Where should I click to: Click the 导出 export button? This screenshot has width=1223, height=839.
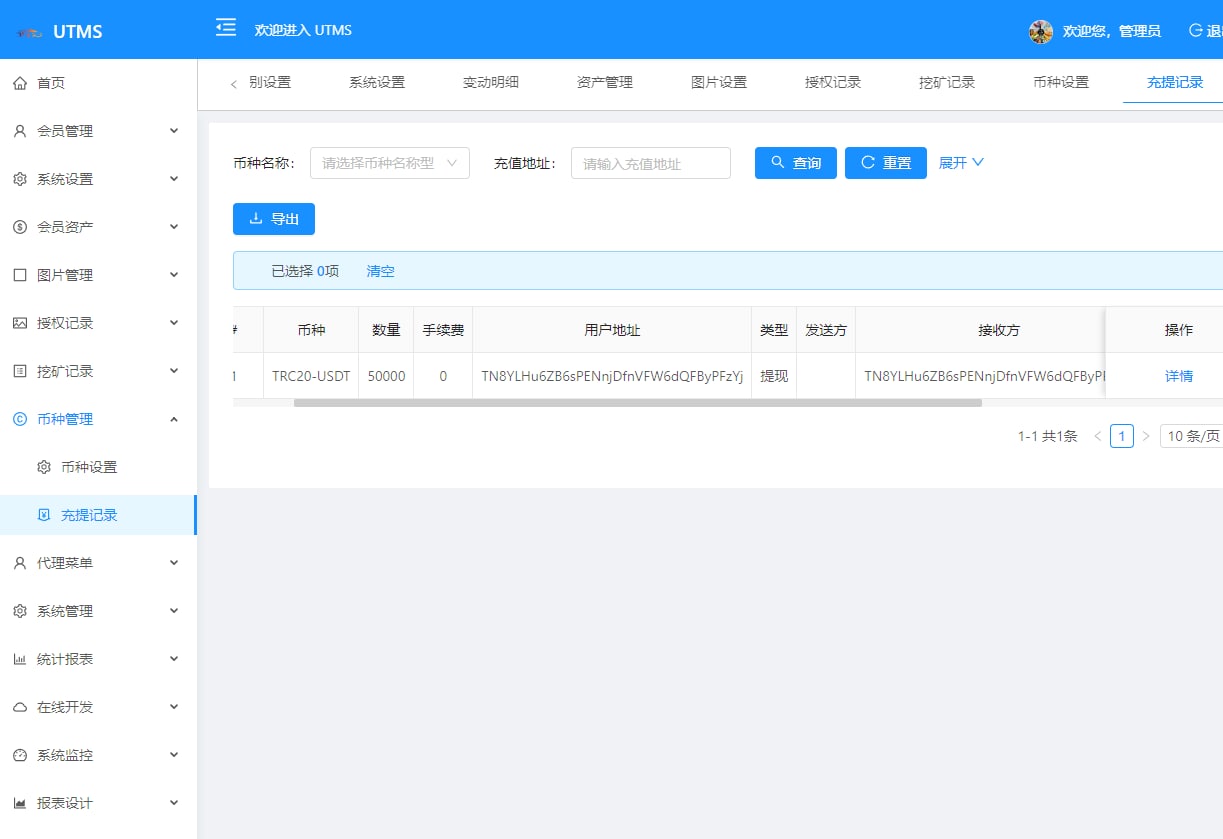point(274,219)
